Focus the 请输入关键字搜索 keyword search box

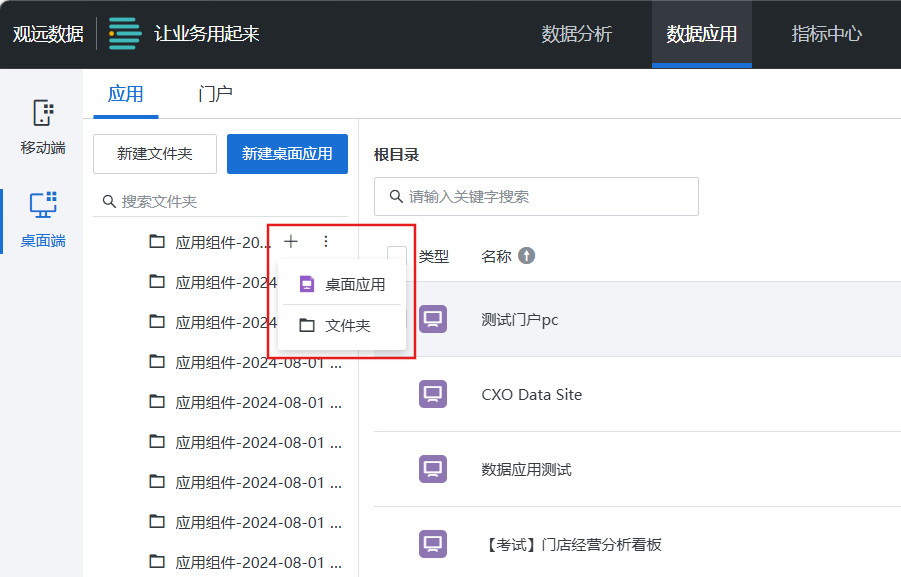pyautogui.click(x=536, y=197)
